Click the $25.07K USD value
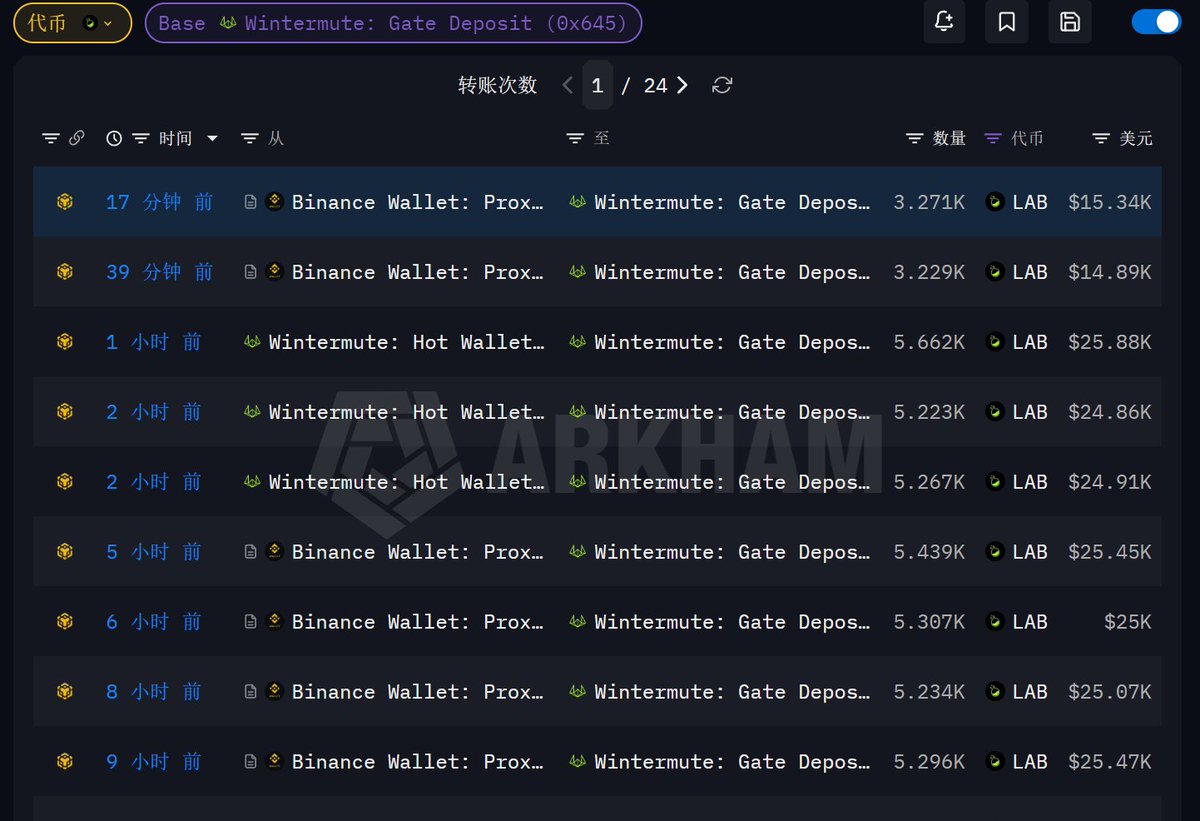The width and height of the screenshot is (1200, 821). [1110, 692]
